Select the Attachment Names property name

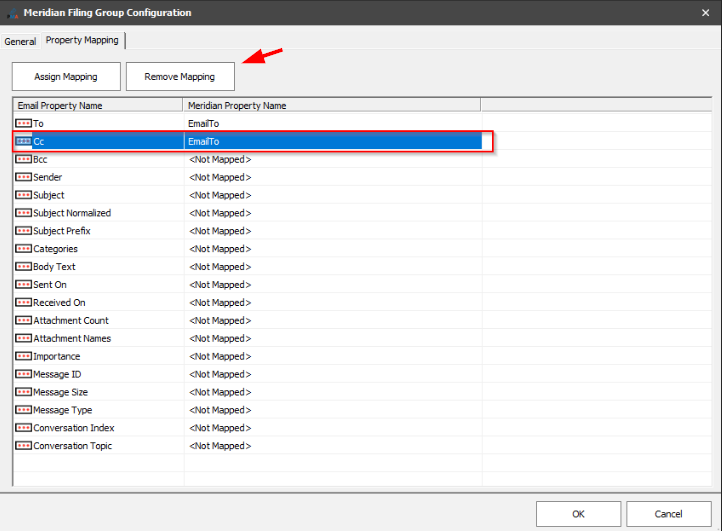click(x=72, y=338)
